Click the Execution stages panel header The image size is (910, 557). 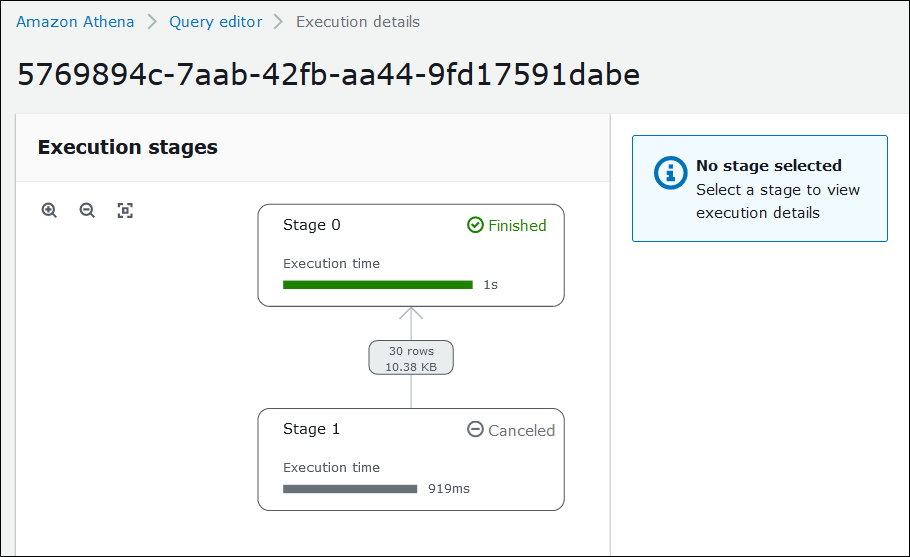[x=128, y=147]
